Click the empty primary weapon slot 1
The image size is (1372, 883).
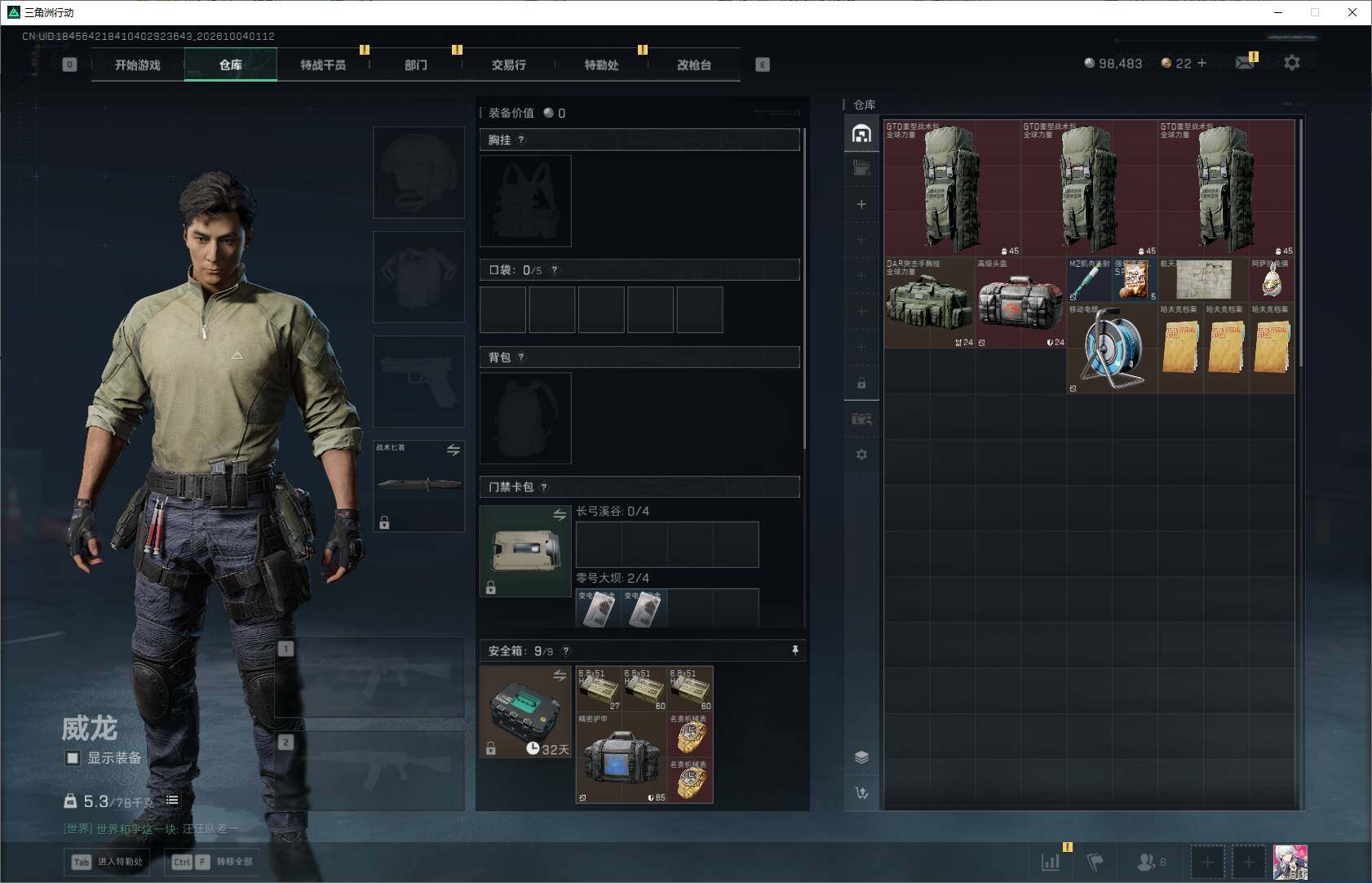tap(370, 677)
